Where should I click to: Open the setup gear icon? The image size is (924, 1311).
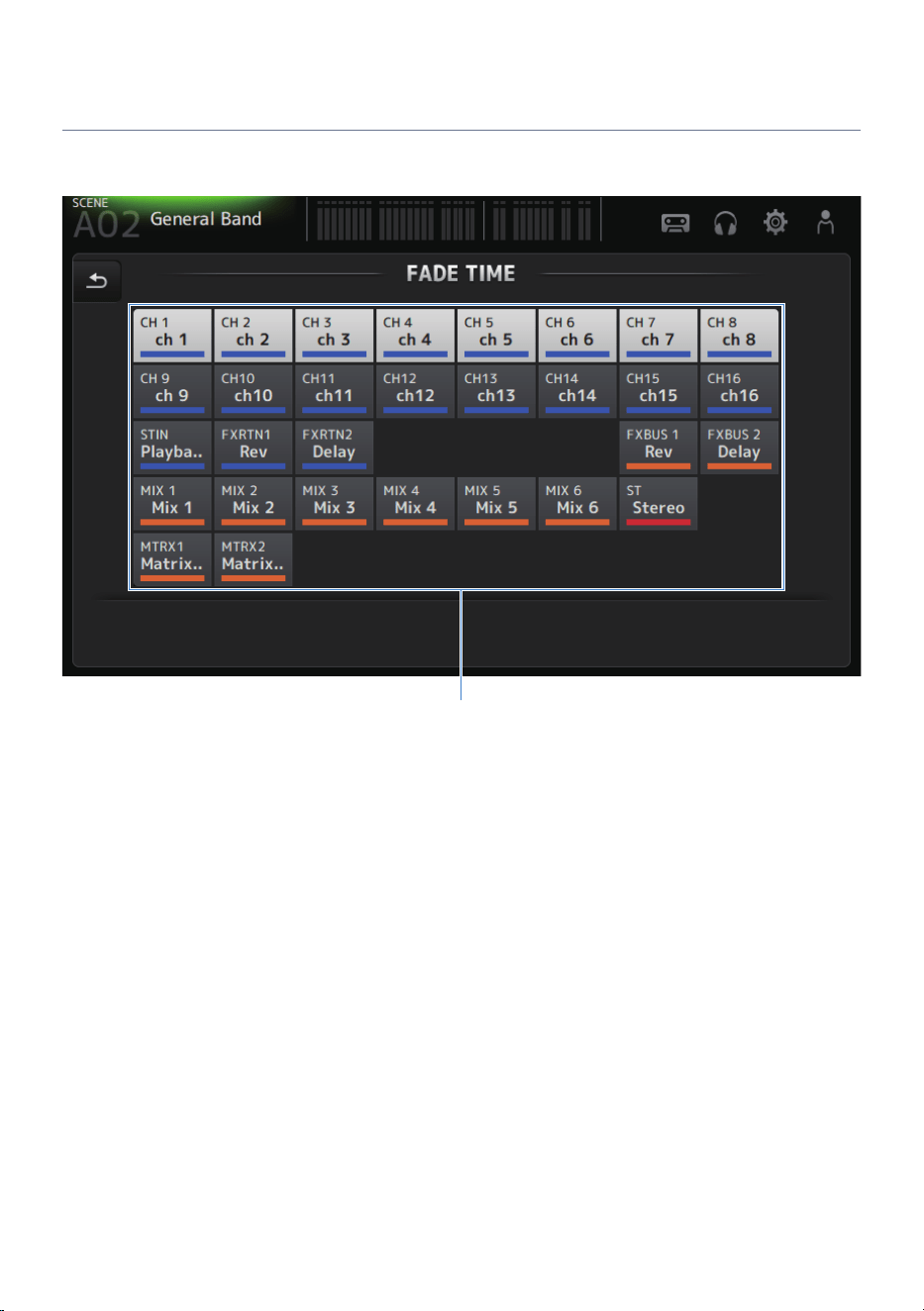click(x=775, y=222)
